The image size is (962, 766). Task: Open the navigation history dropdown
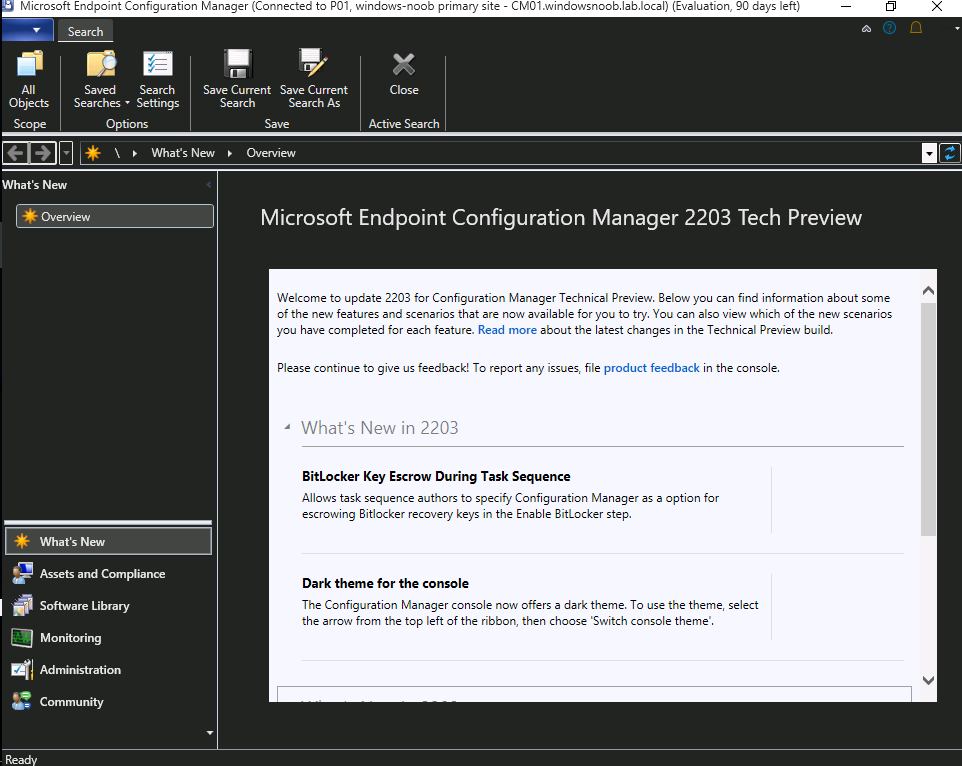66,153
